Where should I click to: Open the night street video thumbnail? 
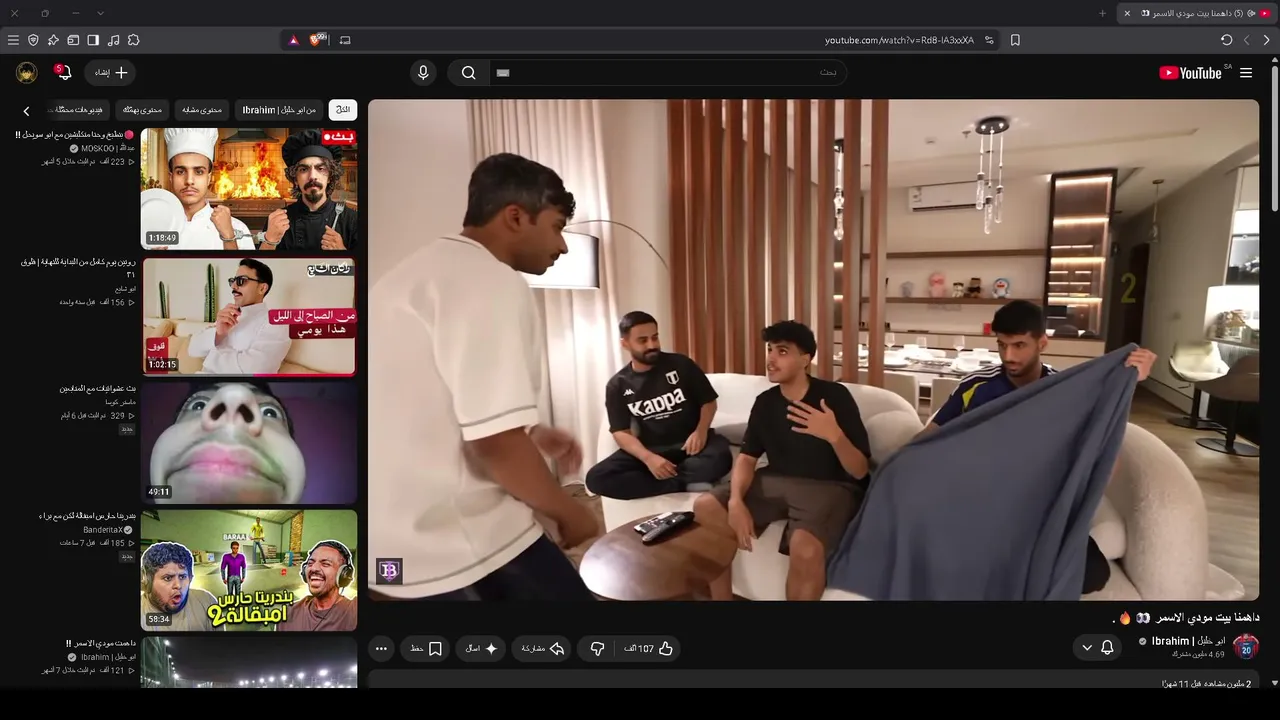click(249, 662)
